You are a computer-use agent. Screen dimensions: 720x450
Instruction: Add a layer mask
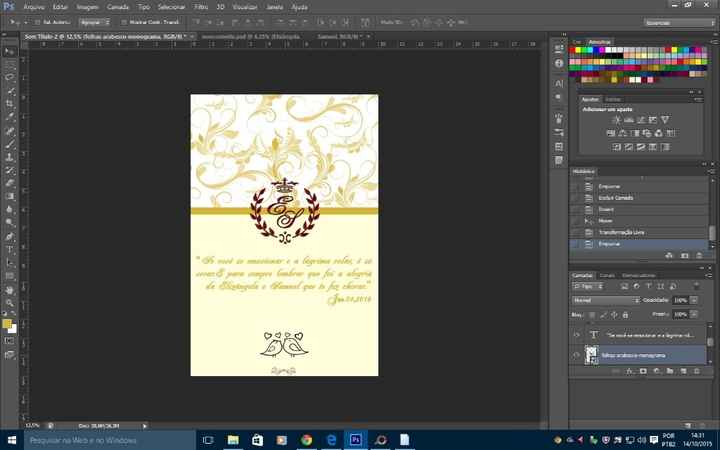click(643, 371)
